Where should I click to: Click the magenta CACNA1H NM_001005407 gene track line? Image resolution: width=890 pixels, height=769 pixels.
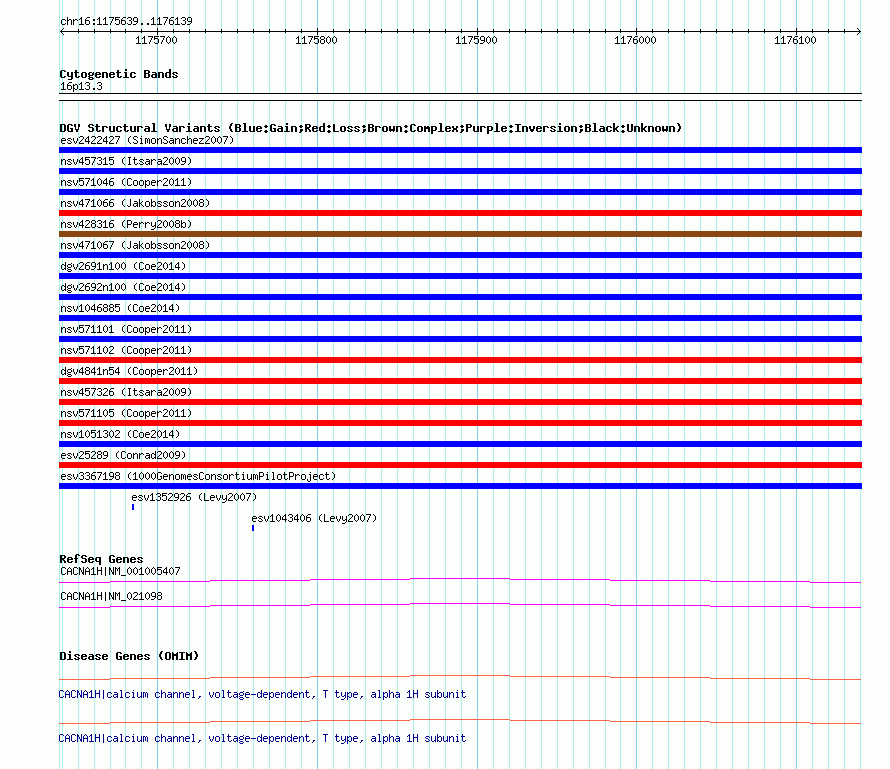460,579
